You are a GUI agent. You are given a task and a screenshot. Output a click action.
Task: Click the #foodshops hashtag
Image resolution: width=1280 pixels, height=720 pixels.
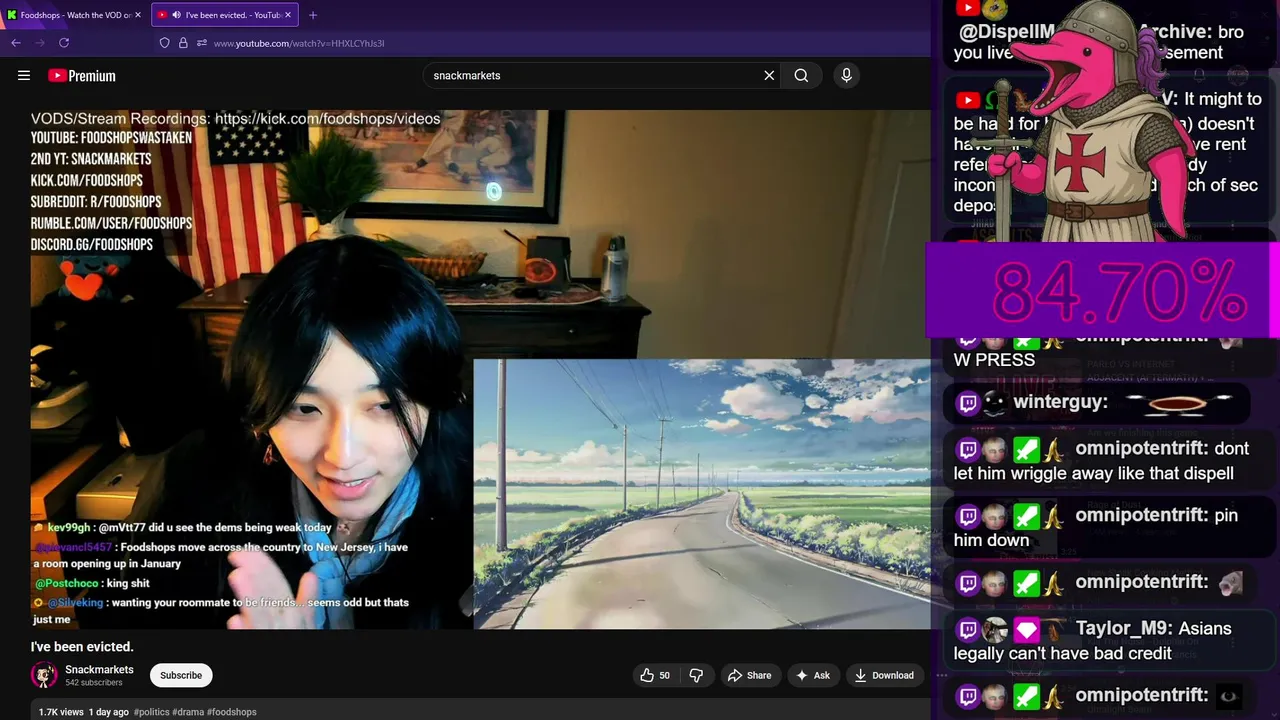point(232,712)
